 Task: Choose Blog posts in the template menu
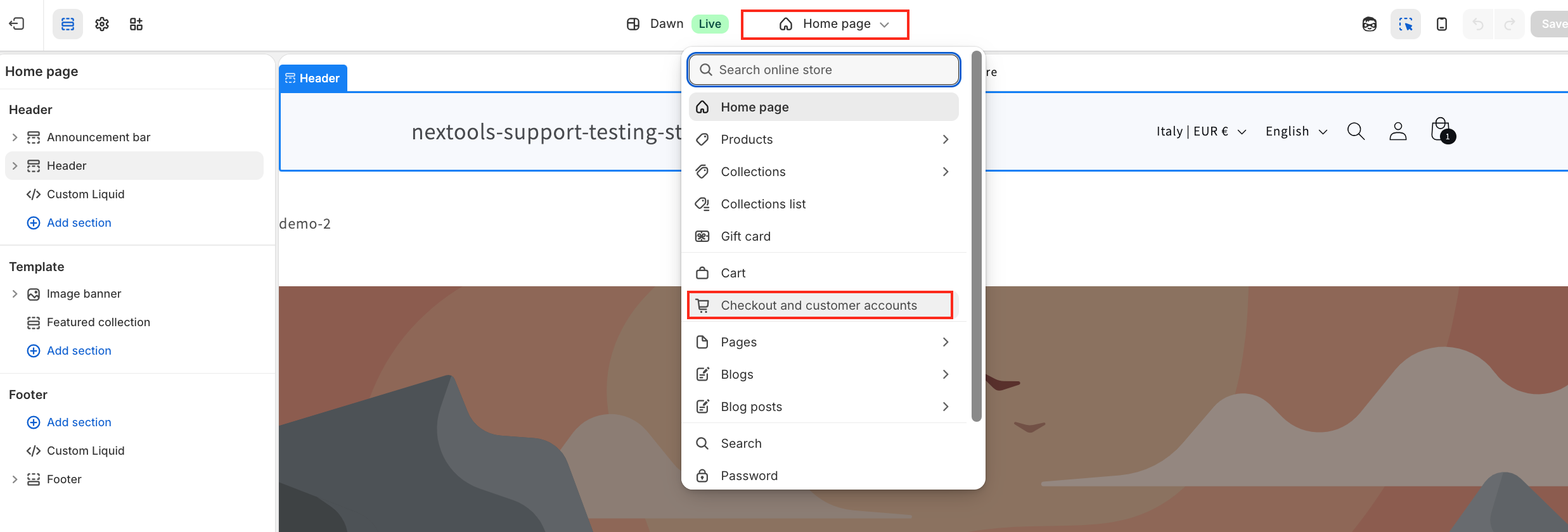[824, 407]
